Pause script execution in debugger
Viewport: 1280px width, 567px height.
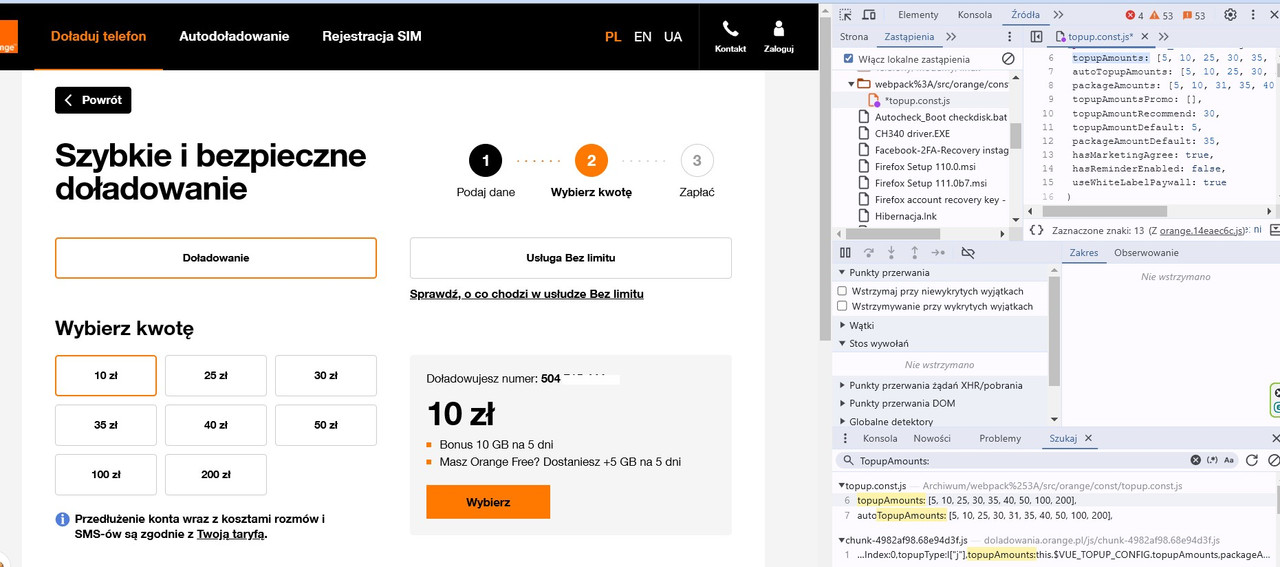point(845,253)
